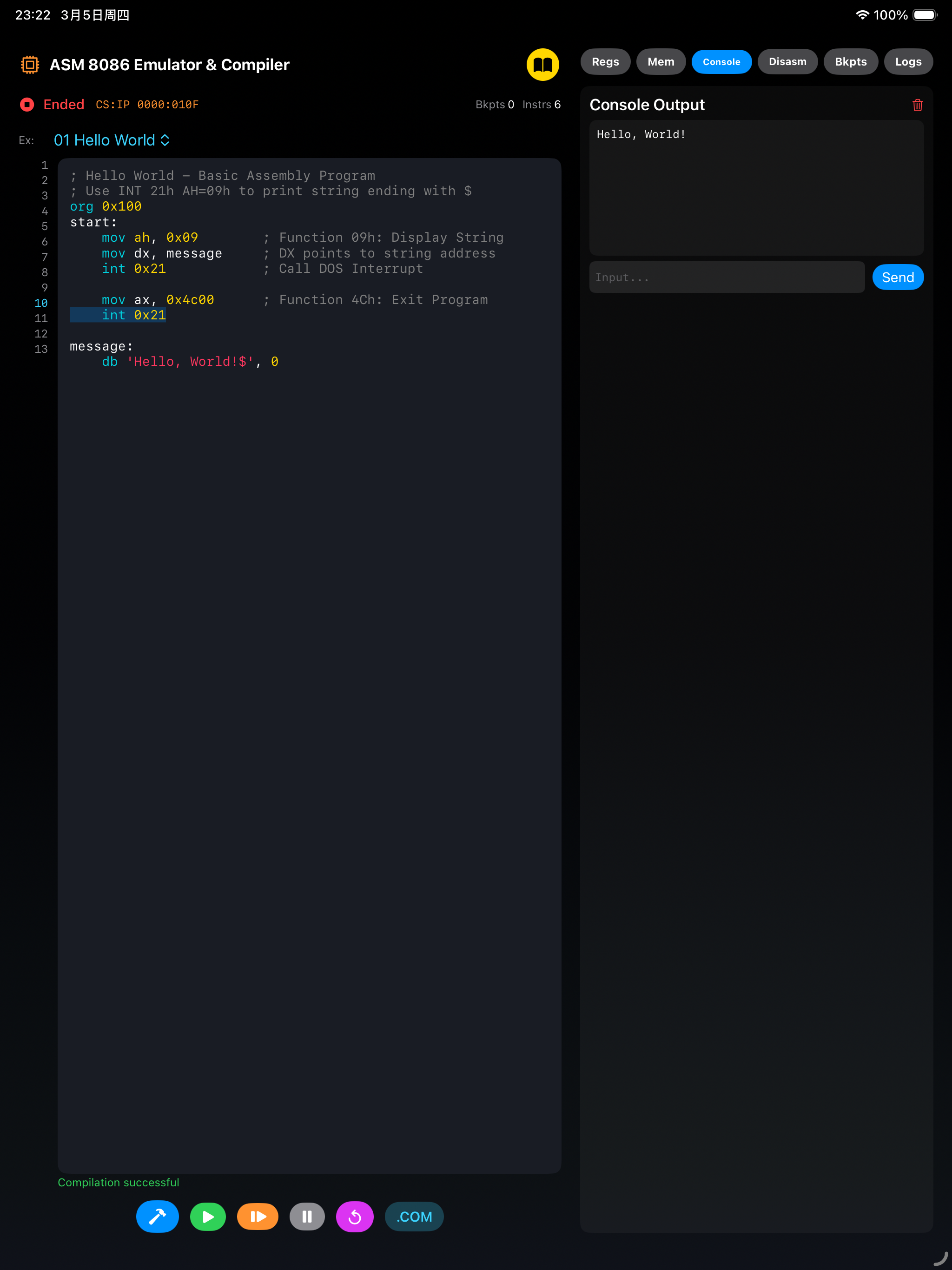952x1270 pixels.
Task: Click the 'org 0x100' code line
Action: coord(106,206)
